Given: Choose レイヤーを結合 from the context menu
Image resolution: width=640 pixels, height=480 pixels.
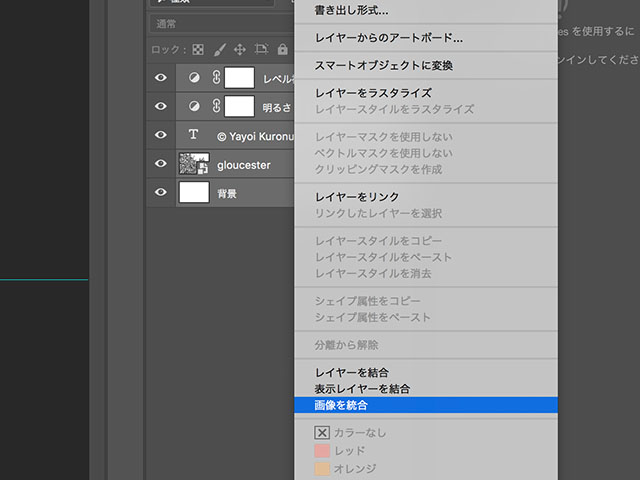Looking at the screenshot, I should pos(426,372).
